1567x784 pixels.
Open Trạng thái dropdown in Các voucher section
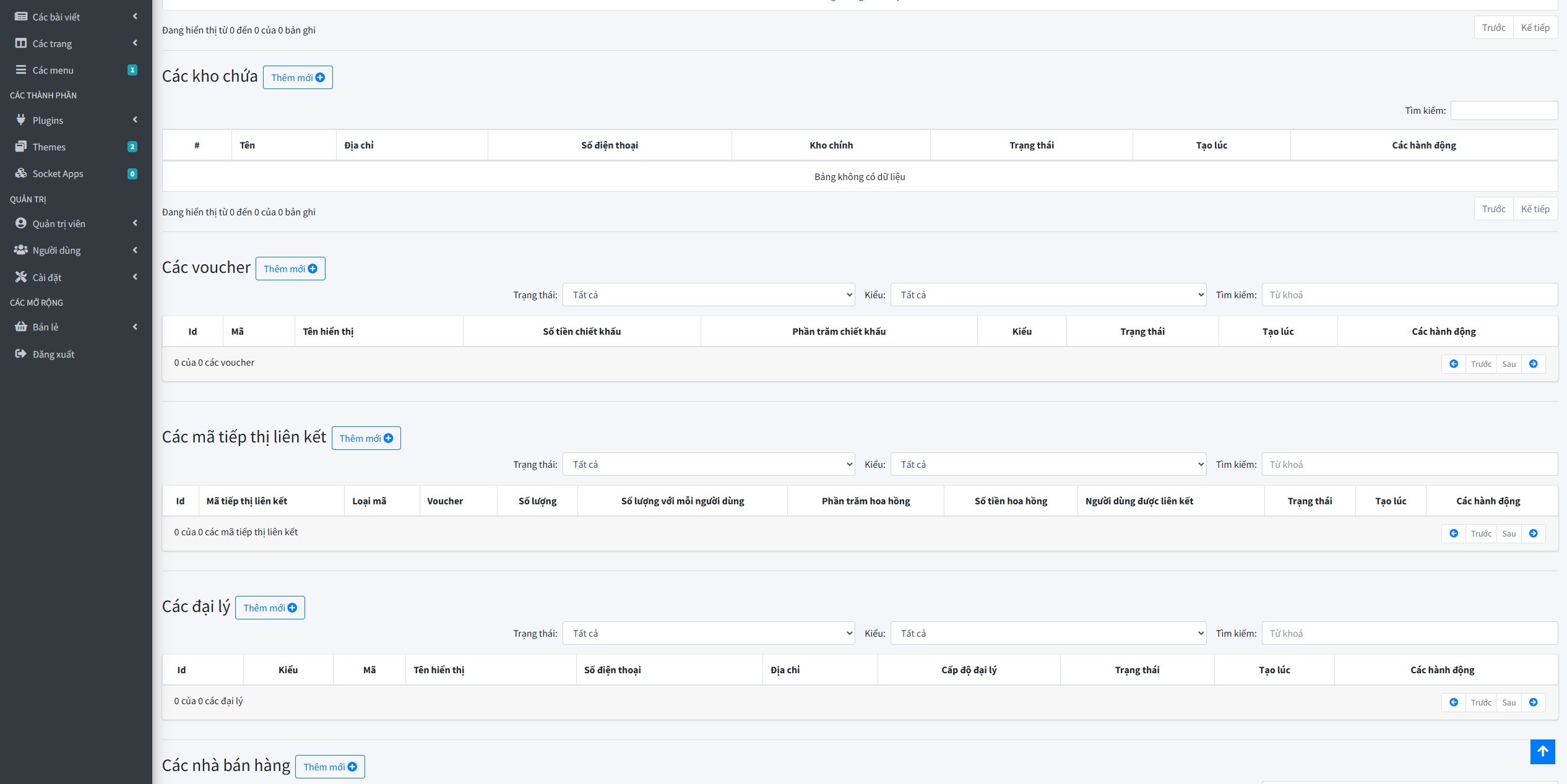708,295
